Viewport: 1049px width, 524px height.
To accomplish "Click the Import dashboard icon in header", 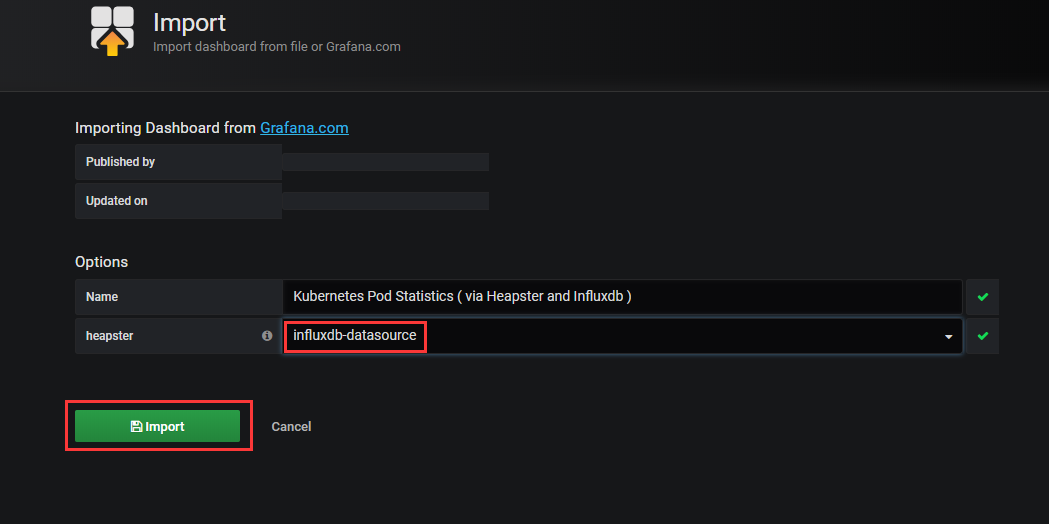I will point(112,31).
